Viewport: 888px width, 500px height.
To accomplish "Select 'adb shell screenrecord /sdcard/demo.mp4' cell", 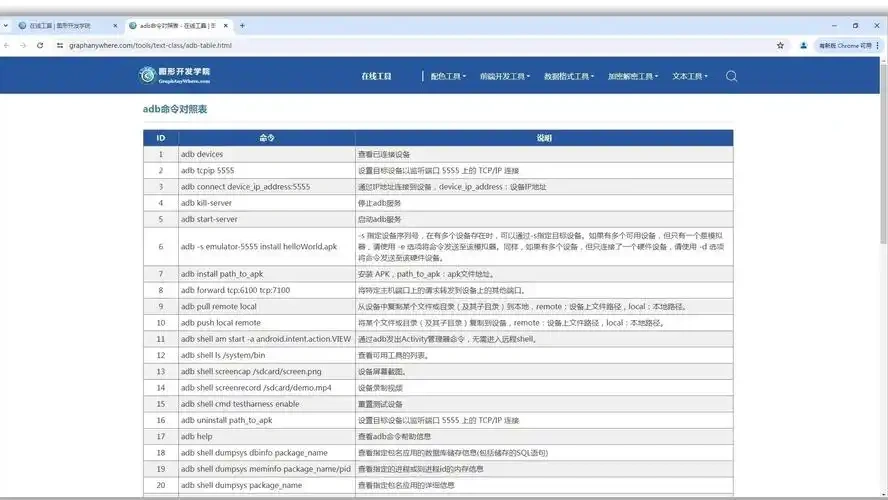I will pos(267,387).
